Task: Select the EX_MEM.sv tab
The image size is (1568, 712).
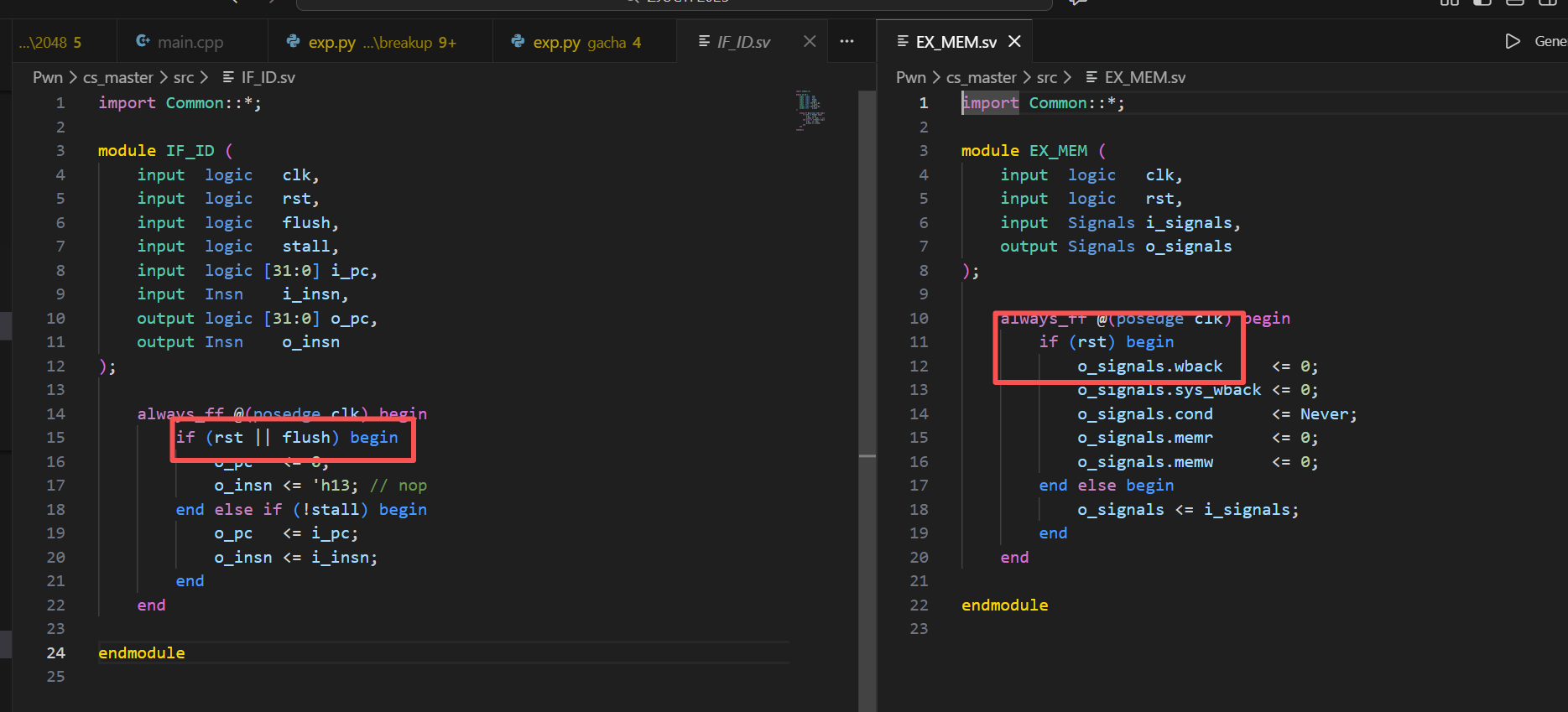Action: tap(956, 42)
